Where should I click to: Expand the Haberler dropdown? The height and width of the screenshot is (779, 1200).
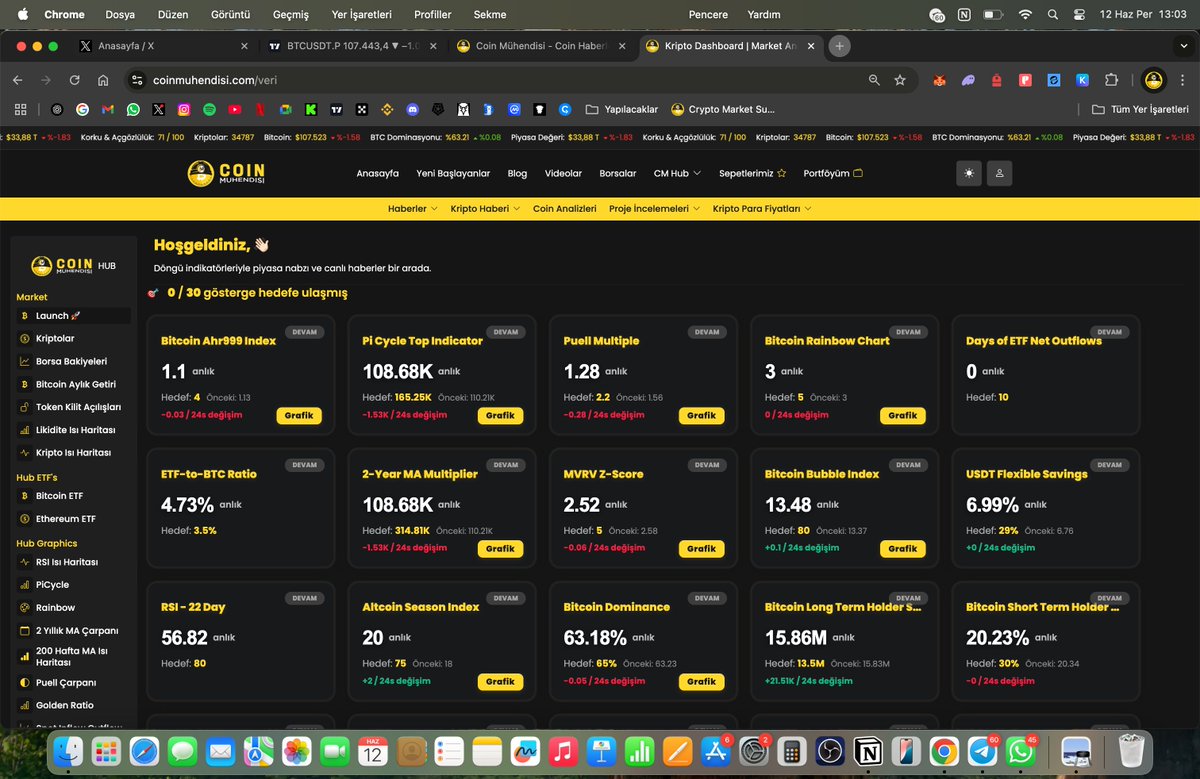(413, 209)
